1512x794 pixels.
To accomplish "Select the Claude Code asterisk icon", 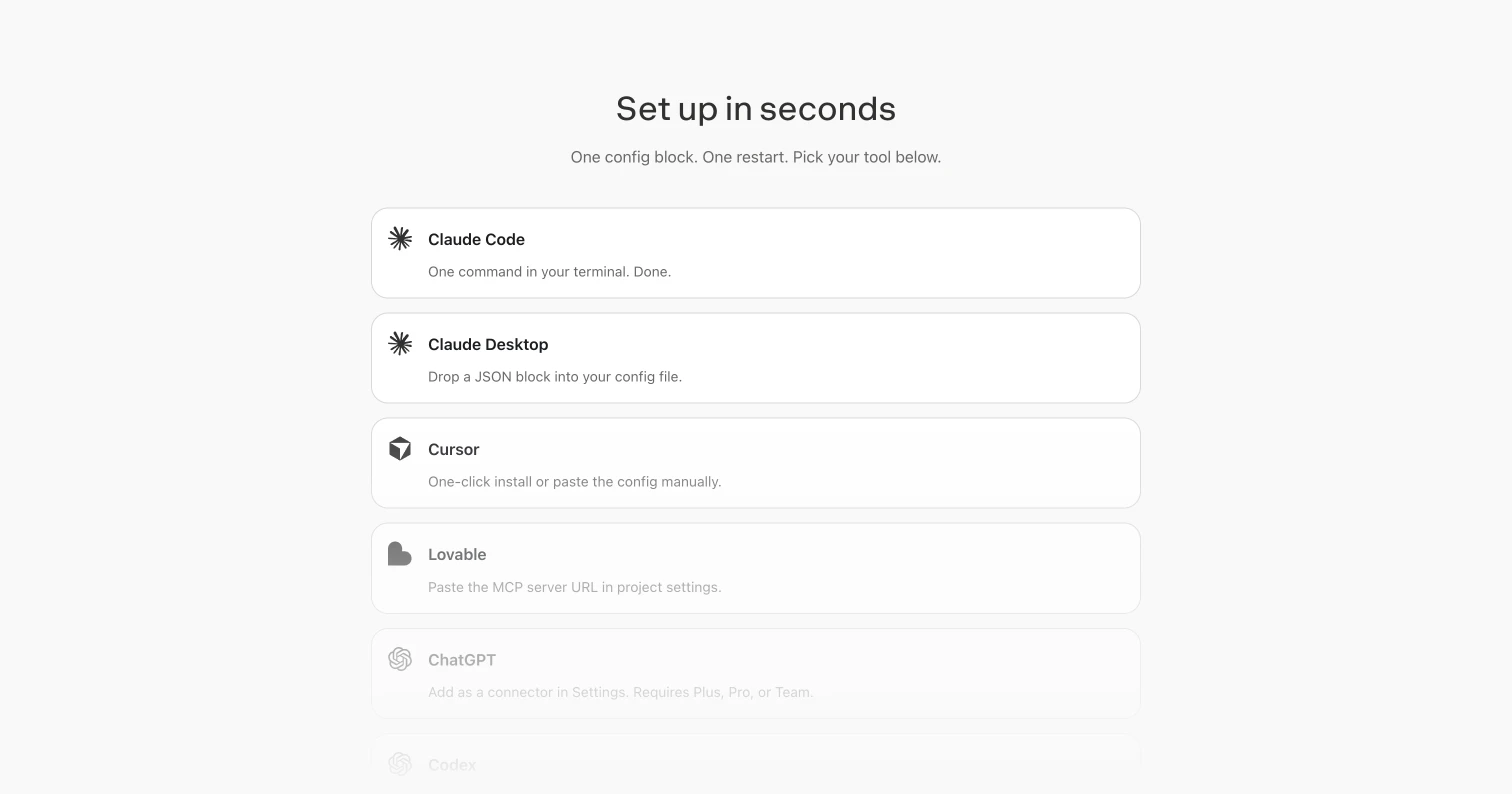I will coord(400,239).
